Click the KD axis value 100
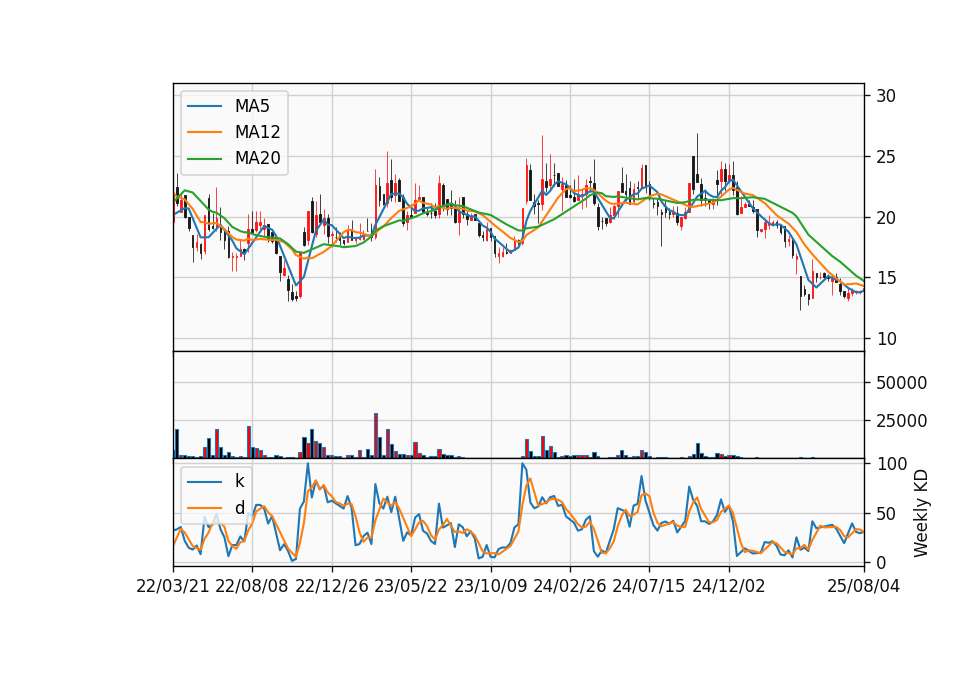The image size is (960, 690). (891, 464)
